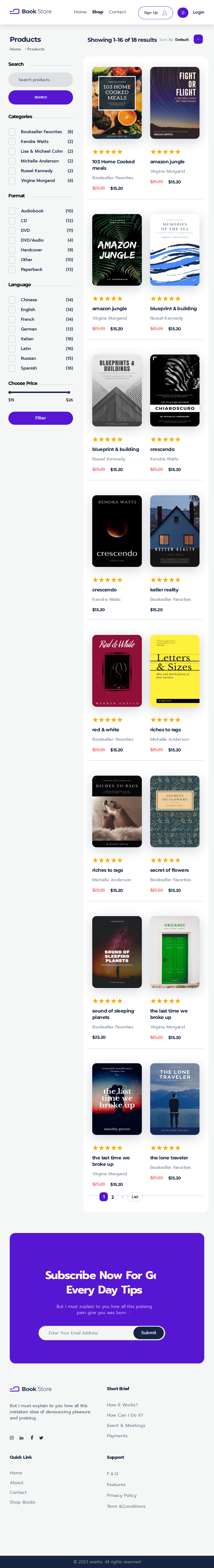Viewport: 214px width, 1568px height.
Task: Enable the Audiobook format filter
Action: [11, 211]
